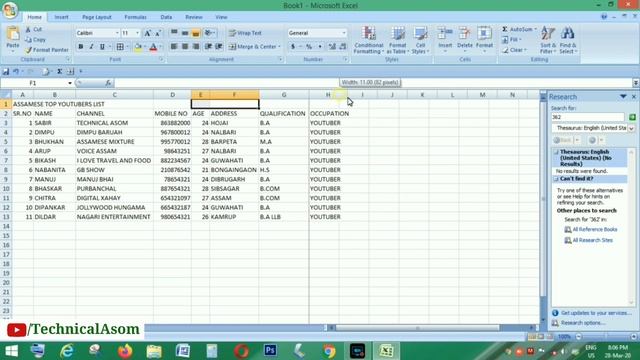Viewport: 640px width, 360px height.
Task: Click the AutoSum sigma icon in ribbon
Action: (x=505, y=29)
